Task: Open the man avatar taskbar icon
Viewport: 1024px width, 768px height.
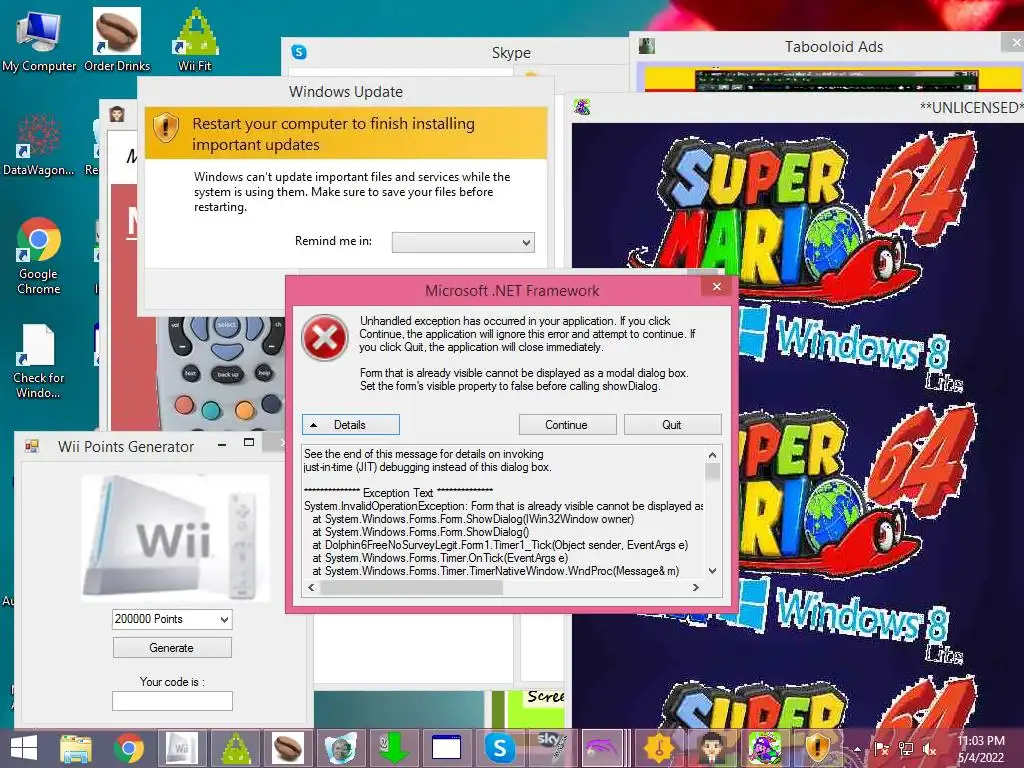Action: (712, 748)
